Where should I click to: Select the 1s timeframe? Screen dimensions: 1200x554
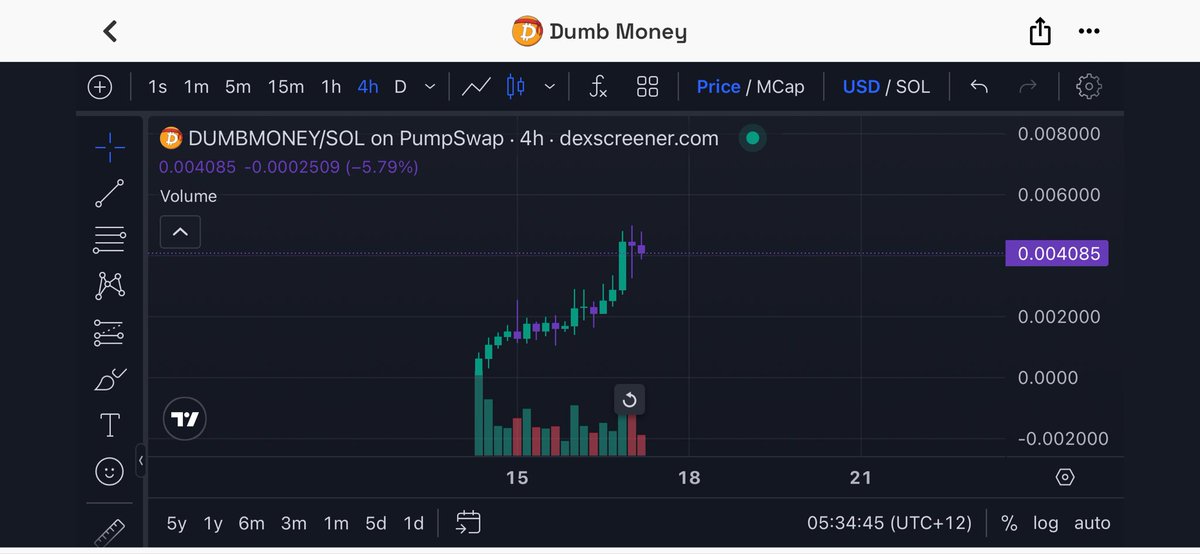coord(157,87)
